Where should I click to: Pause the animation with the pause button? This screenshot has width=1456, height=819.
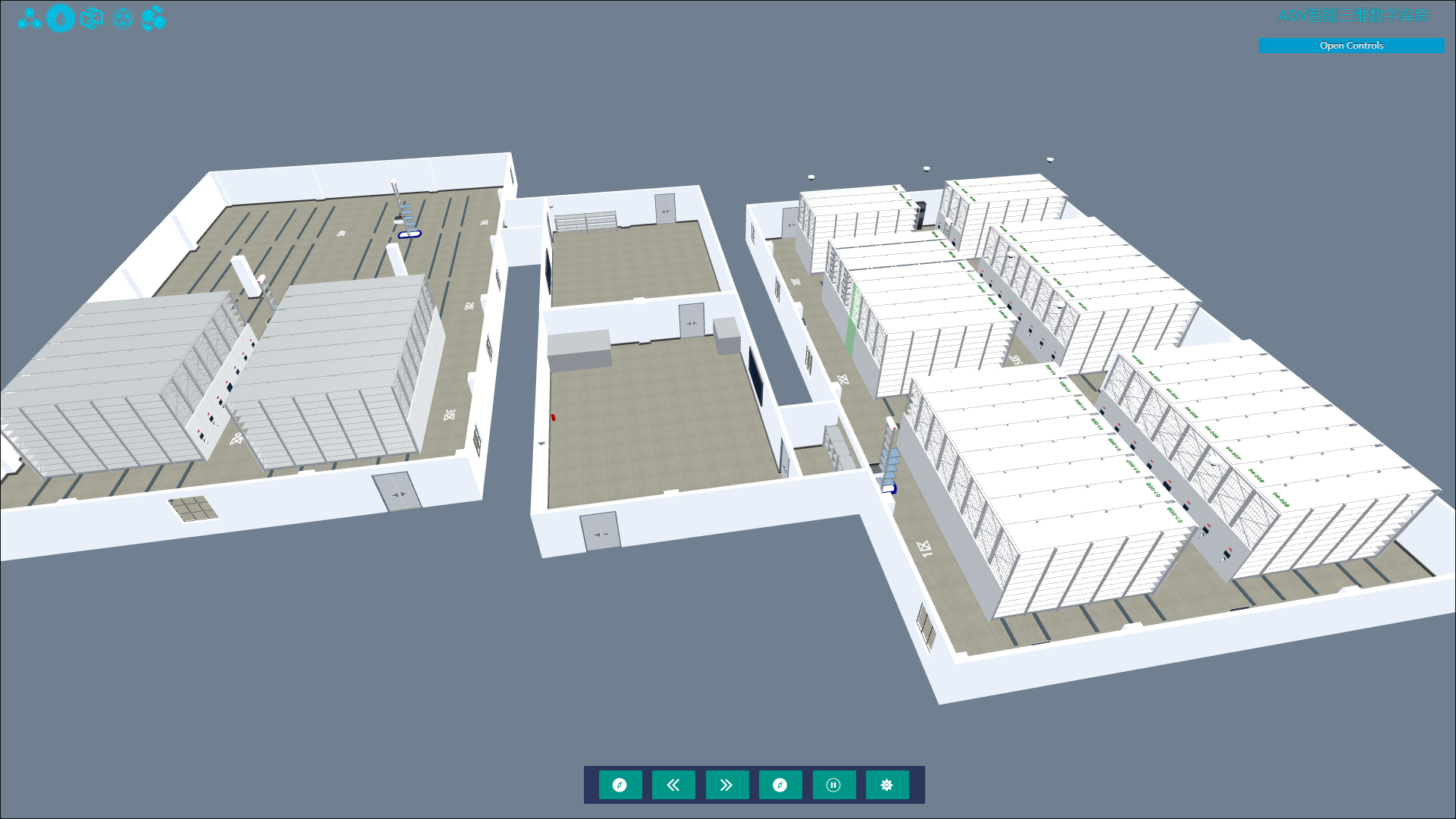833,785
